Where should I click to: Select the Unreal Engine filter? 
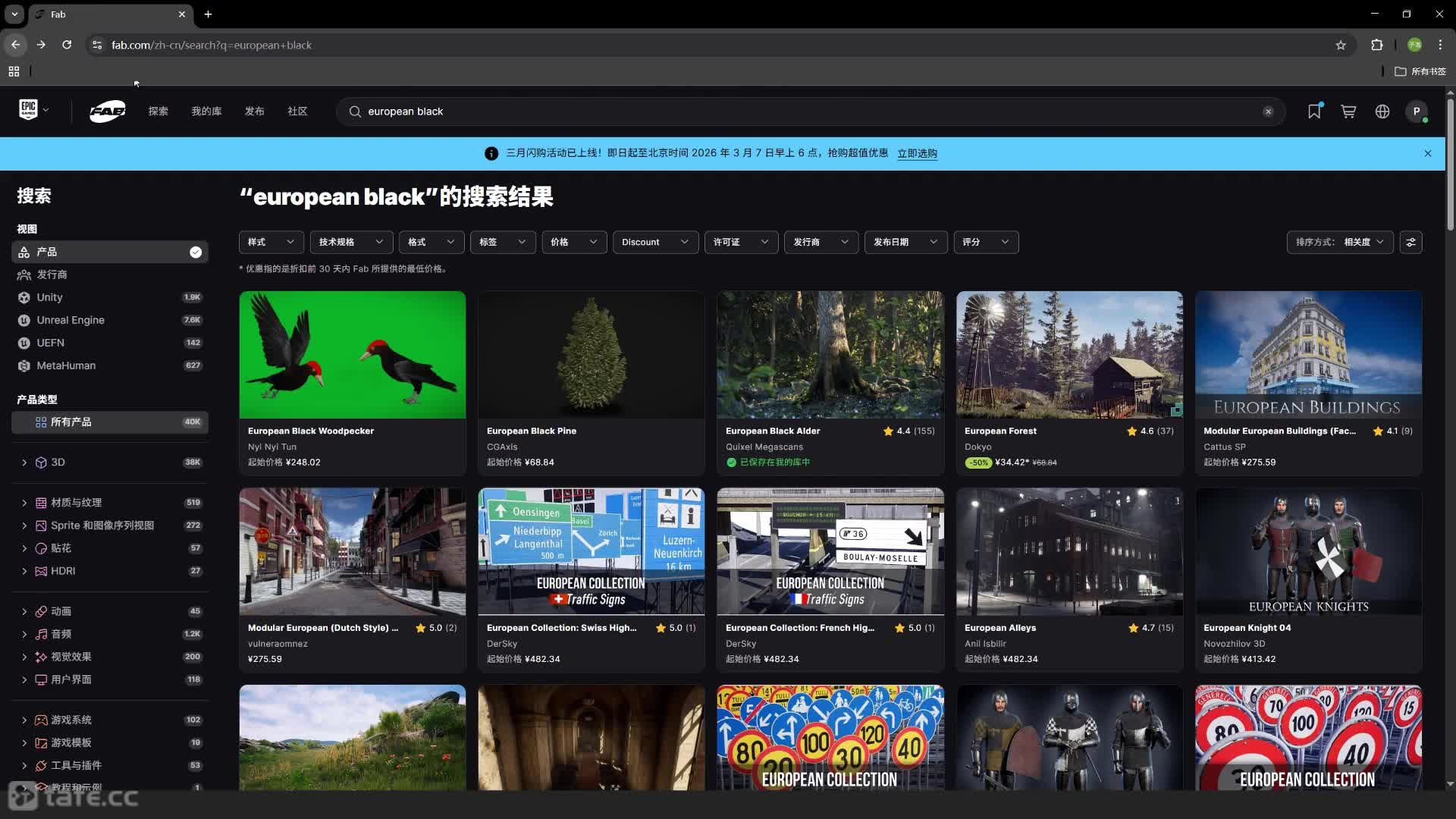click(71, 320)
